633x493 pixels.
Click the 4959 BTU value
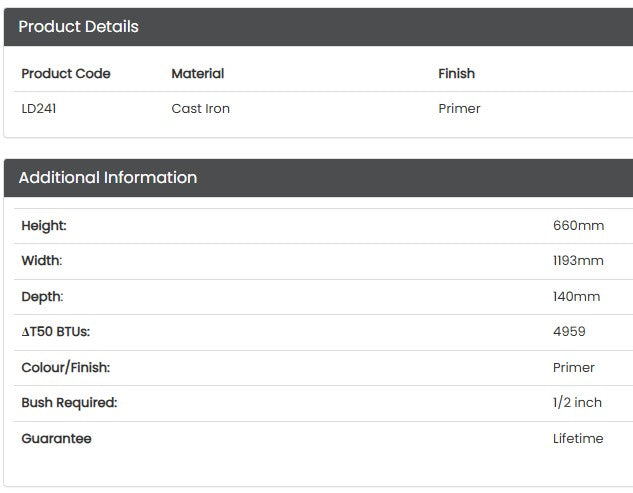(569, 332)
